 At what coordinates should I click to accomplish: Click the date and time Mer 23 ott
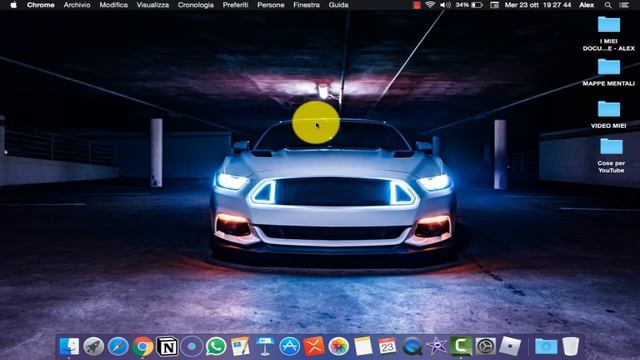click(539, 5)
